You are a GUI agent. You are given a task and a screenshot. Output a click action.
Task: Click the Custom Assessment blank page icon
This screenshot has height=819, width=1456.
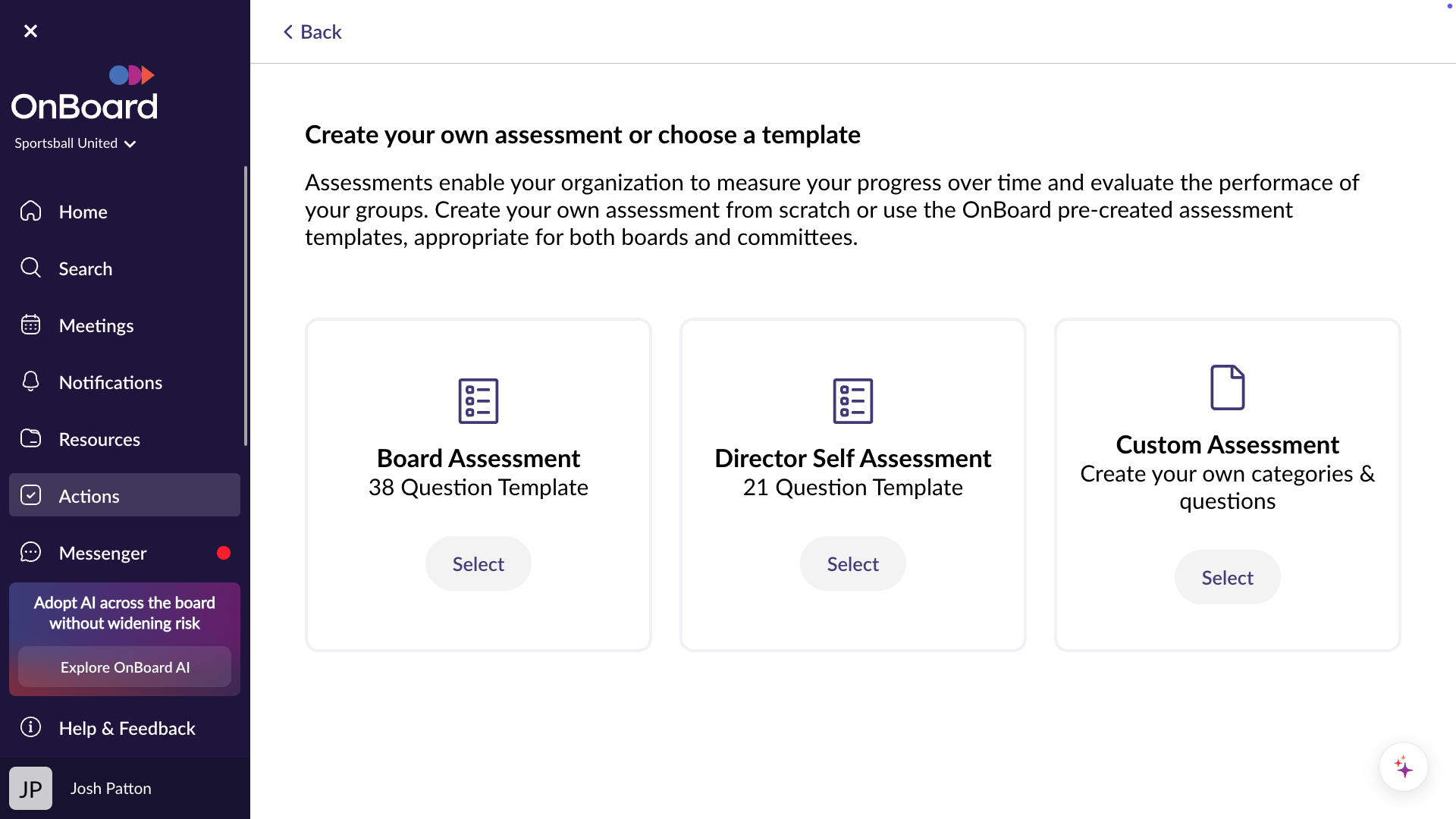[1228, 387]
